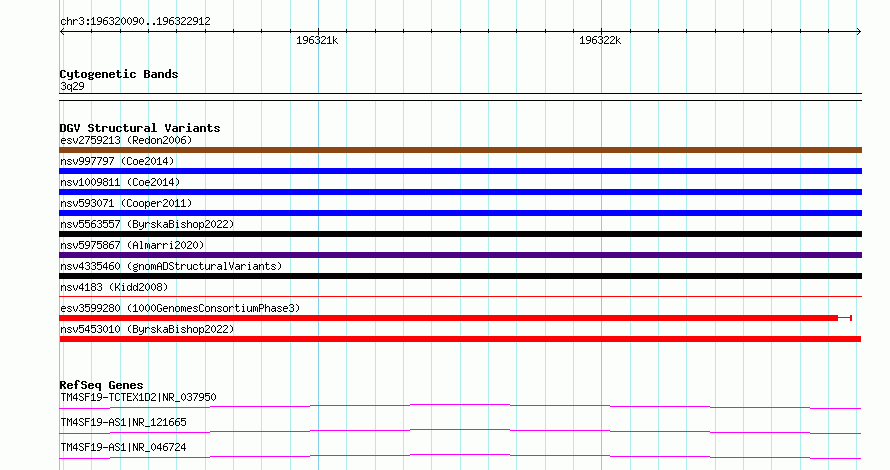Viewport: 890px width, 470px height.
Task: Click the Cytogenetic Bands track title
Action: tap(119, 74)
